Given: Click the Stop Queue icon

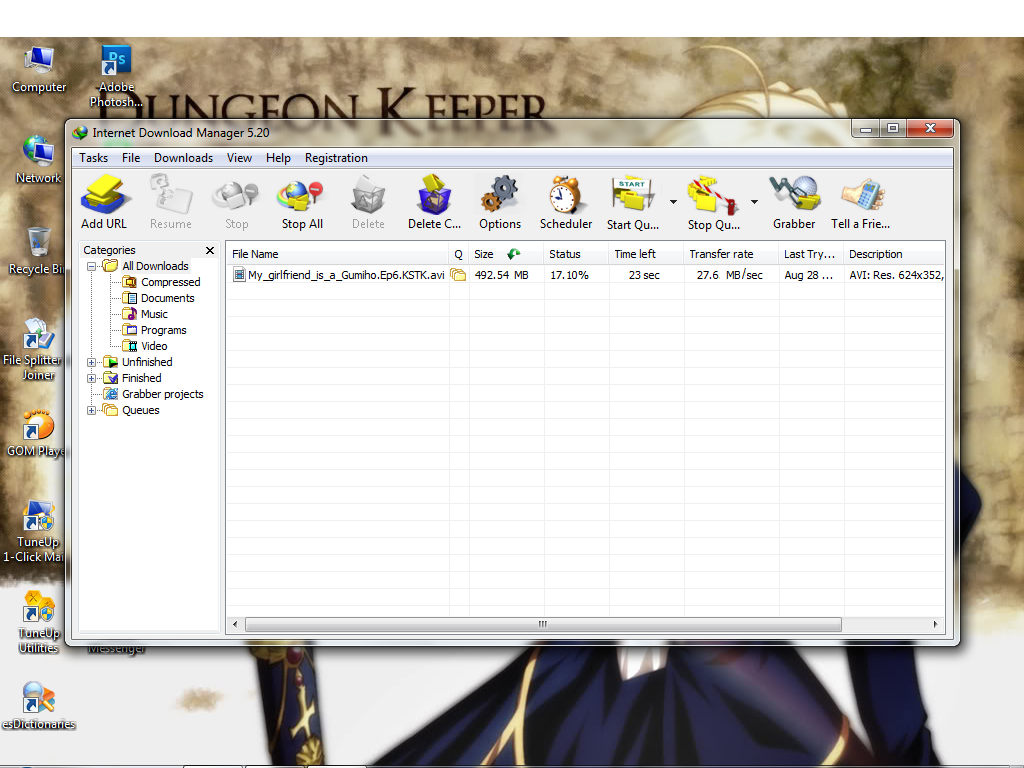Looking at the screenshot, I should [712, 195].
